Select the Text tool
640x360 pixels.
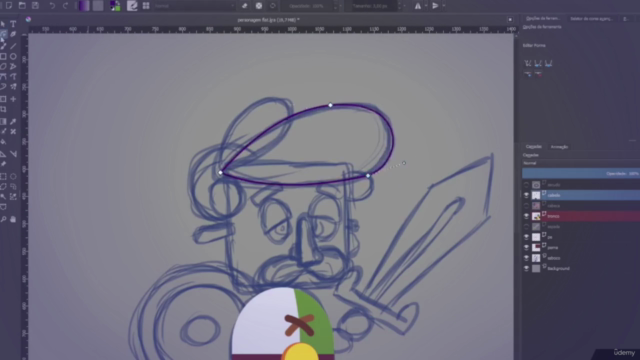pyautogui.click(x=13, y=24)
